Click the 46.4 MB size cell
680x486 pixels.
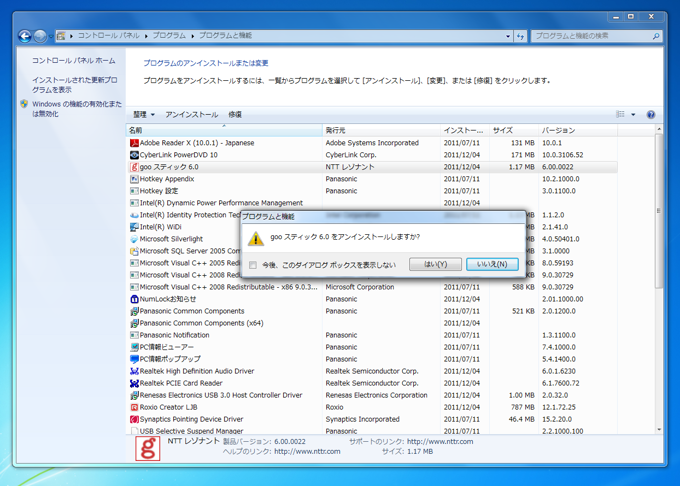(521, 419)
